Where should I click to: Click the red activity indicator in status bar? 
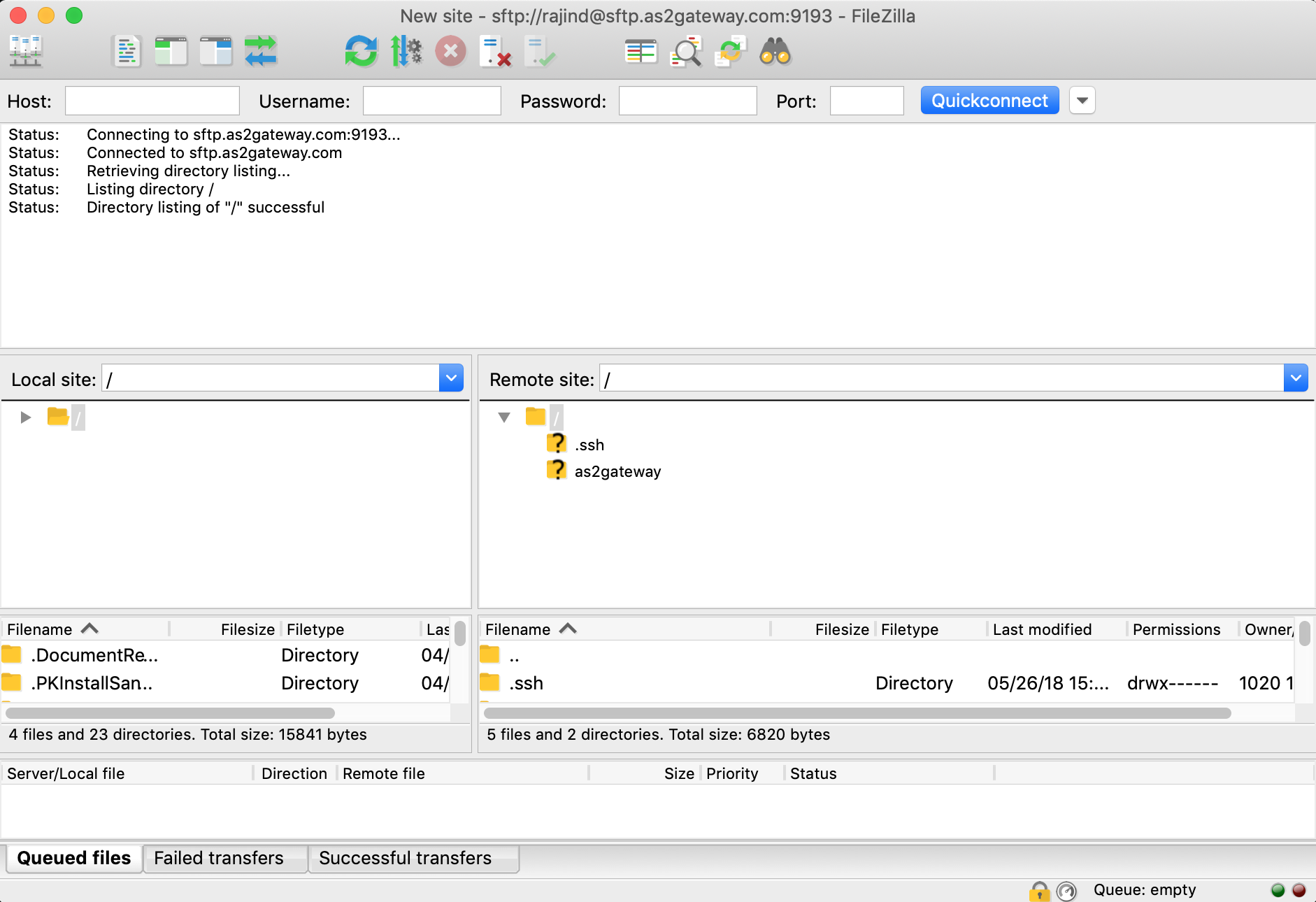pyautogui.click(x=1299, y=890)
